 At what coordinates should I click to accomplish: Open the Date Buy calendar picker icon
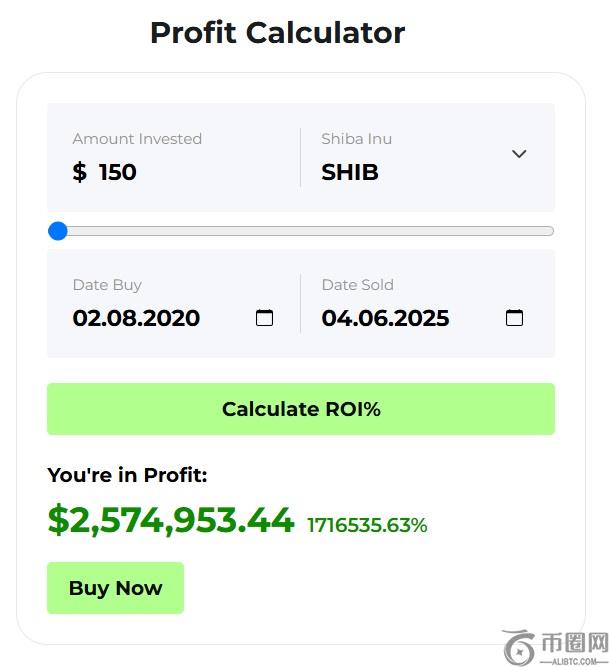[265, 318]
